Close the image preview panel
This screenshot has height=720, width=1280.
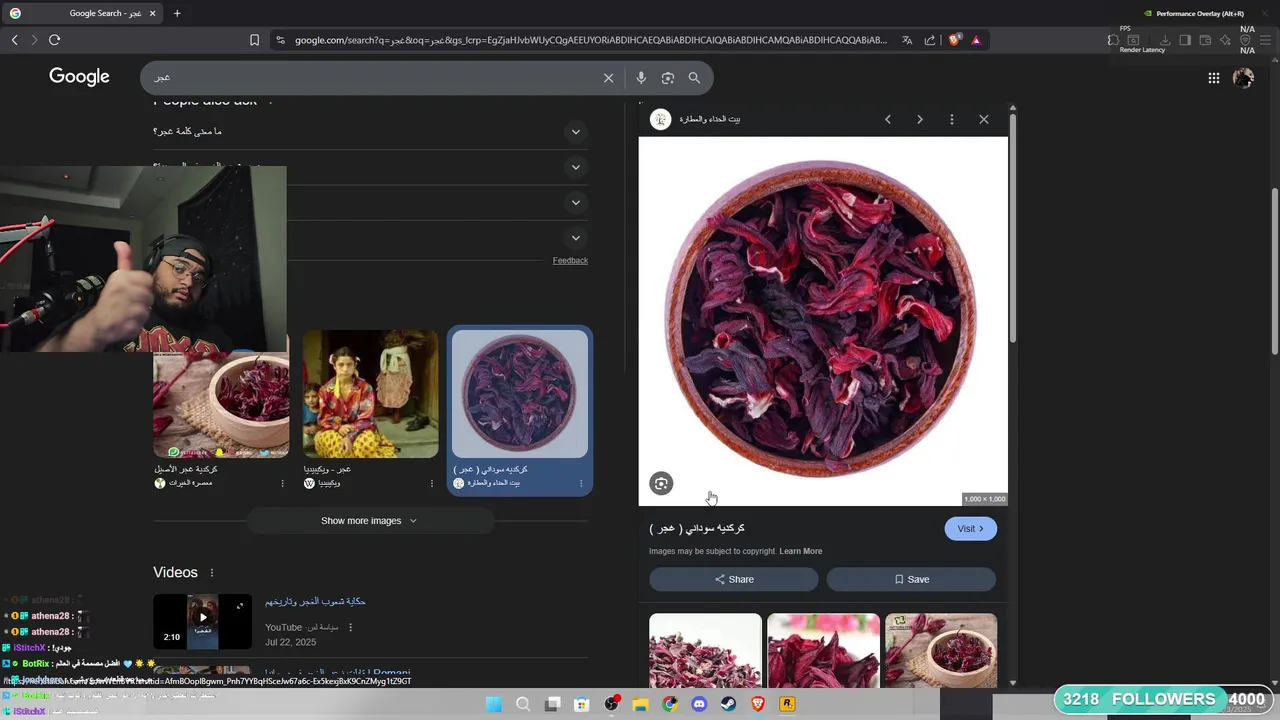coord(983,119)
